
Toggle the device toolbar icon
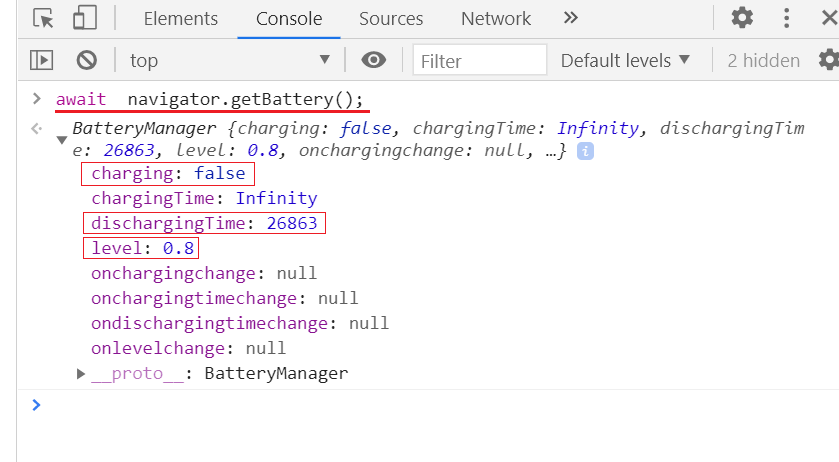click(x=85, y=18)
